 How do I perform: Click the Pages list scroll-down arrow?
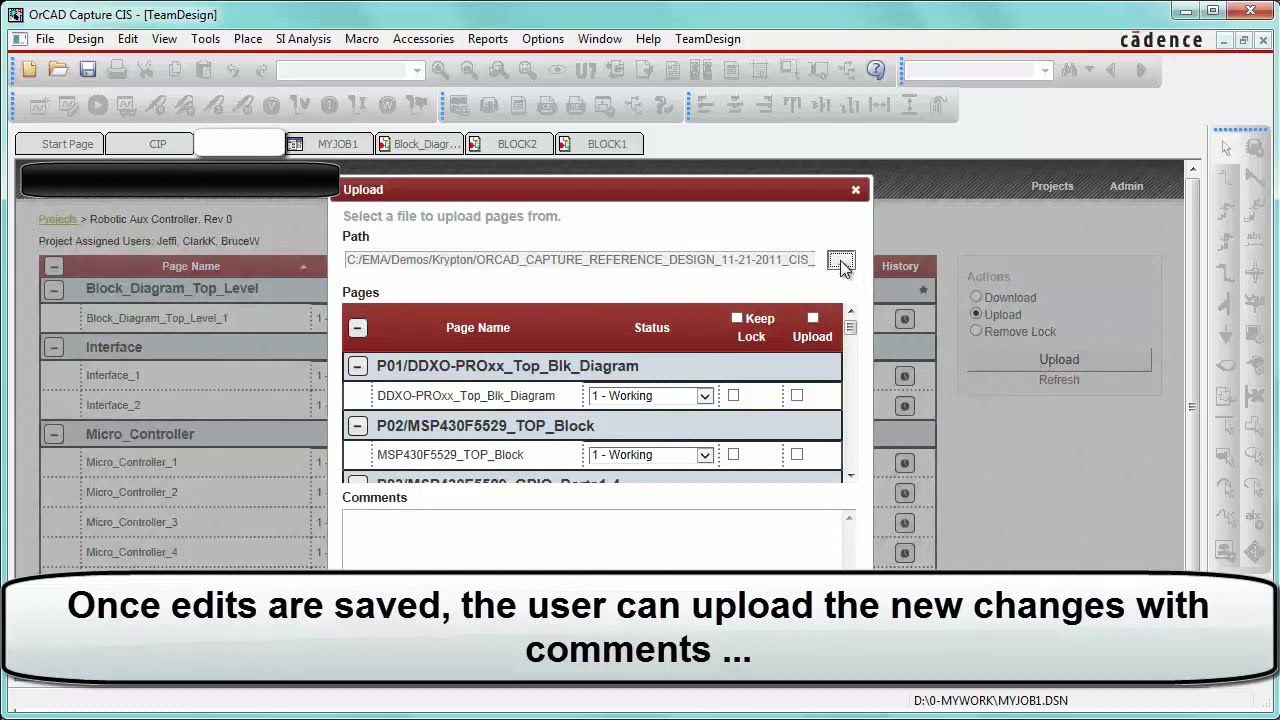point(850,476)
